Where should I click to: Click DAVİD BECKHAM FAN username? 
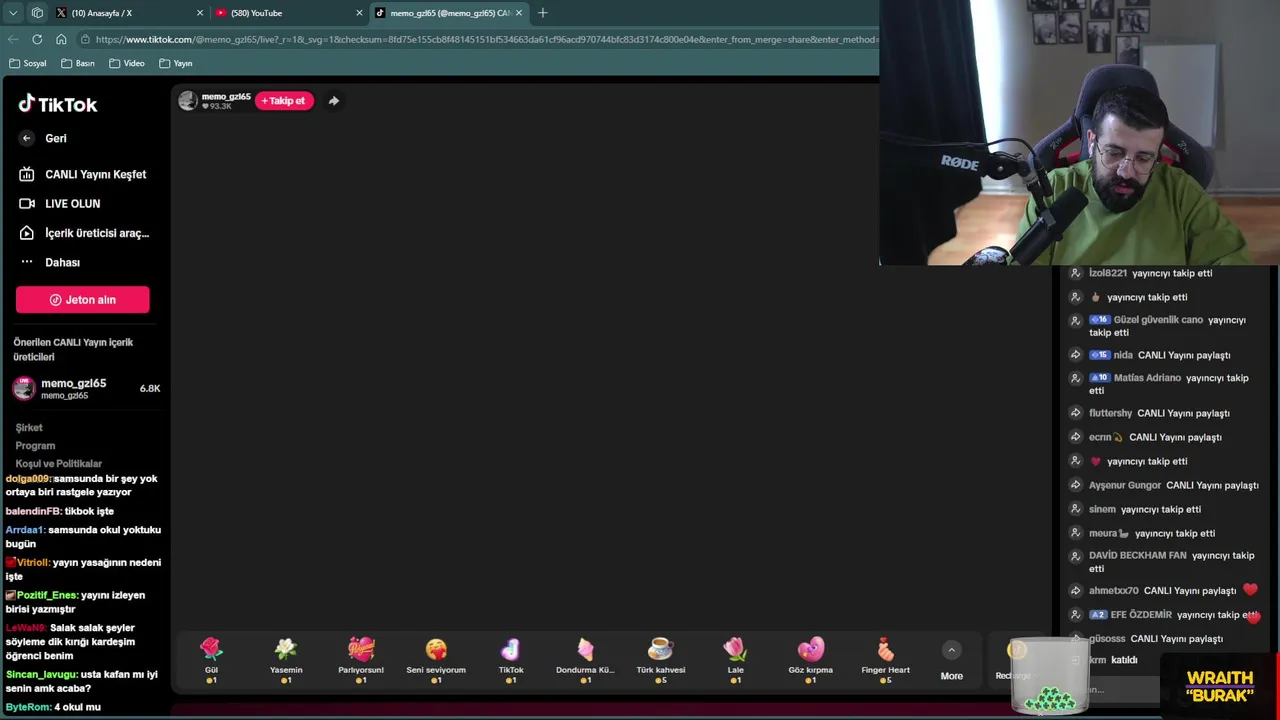[x=1138, y=555]
